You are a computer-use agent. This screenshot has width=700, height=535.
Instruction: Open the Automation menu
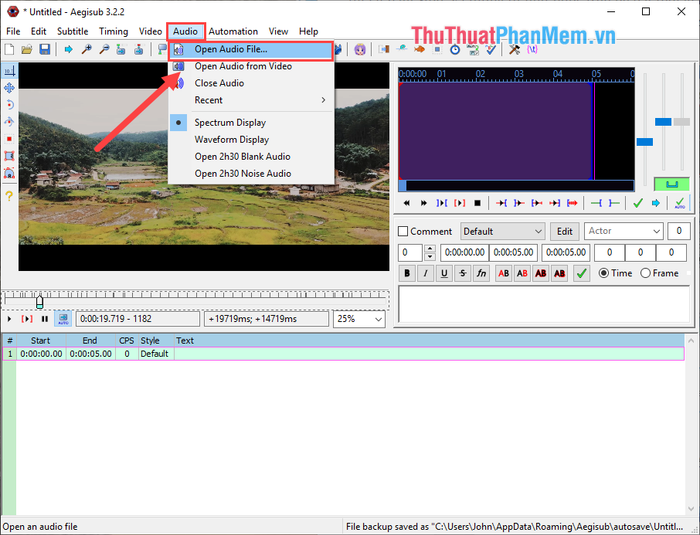tap(233, 31)
